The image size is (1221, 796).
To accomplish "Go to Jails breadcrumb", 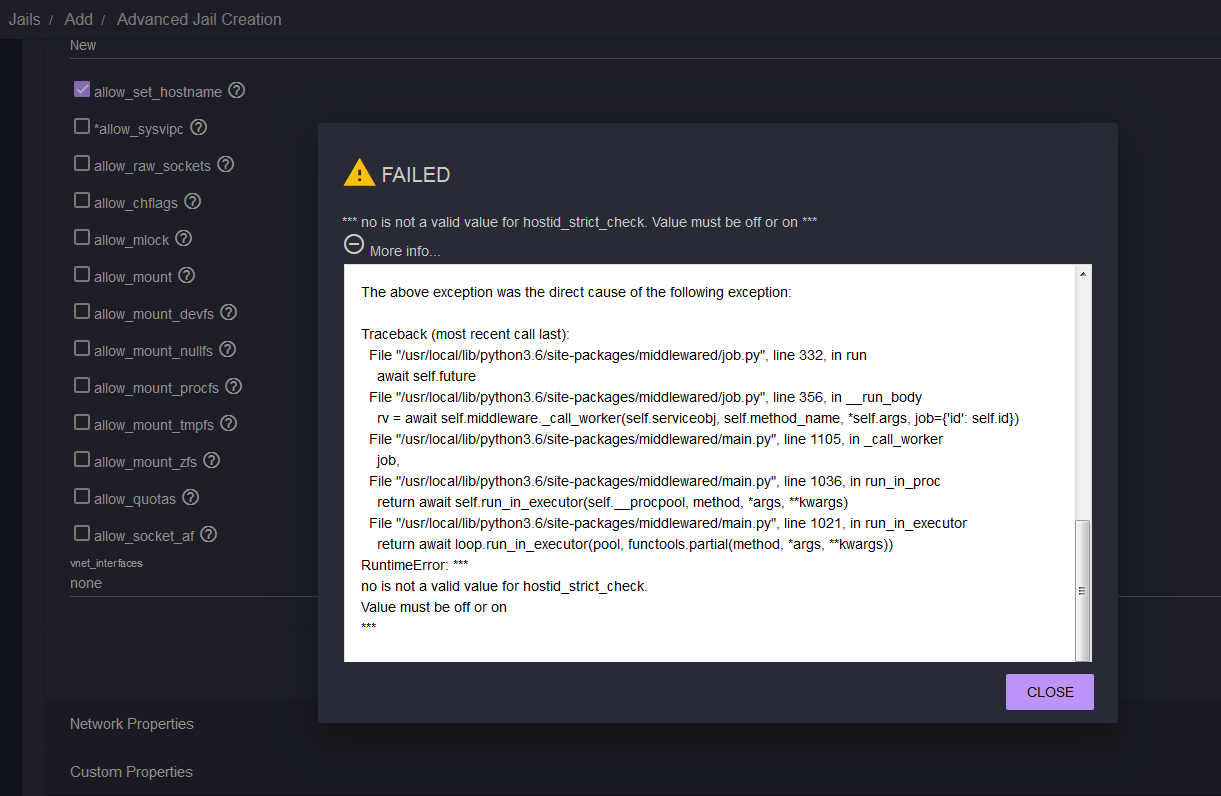I will pyautogui.click(x=24, y=19).
